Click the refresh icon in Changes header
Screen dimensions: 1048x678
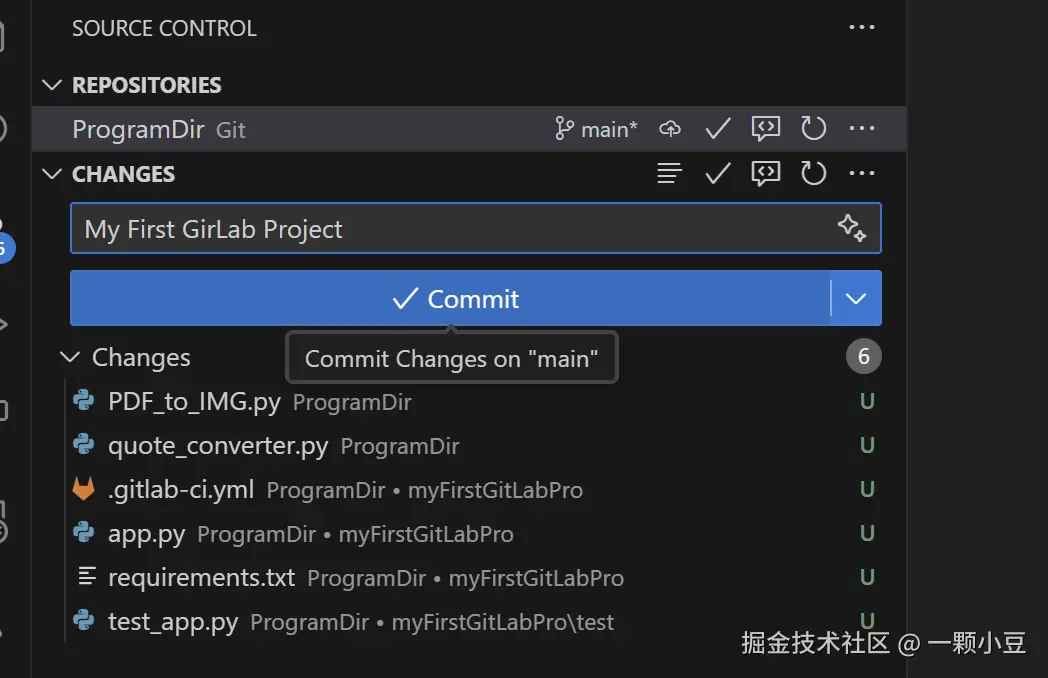point(814,174)
